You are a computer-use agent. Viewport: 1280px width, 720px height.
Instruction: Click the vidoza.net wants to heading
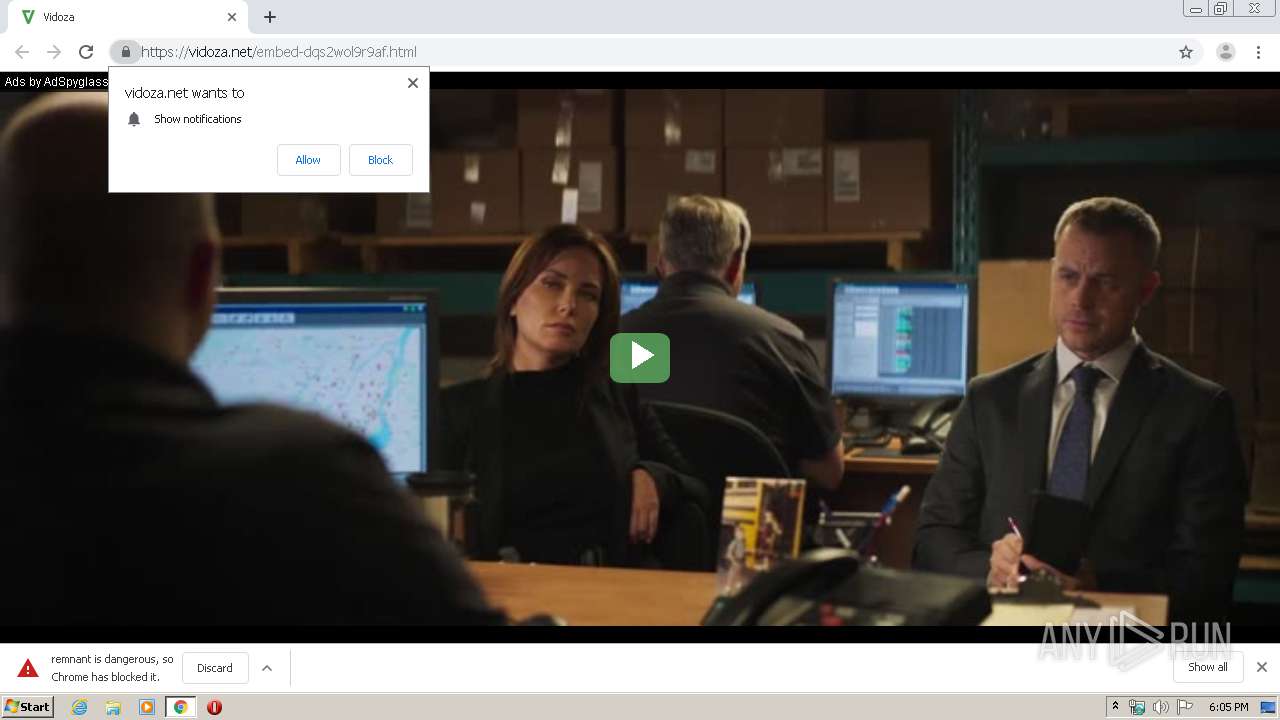pos(184,93)
